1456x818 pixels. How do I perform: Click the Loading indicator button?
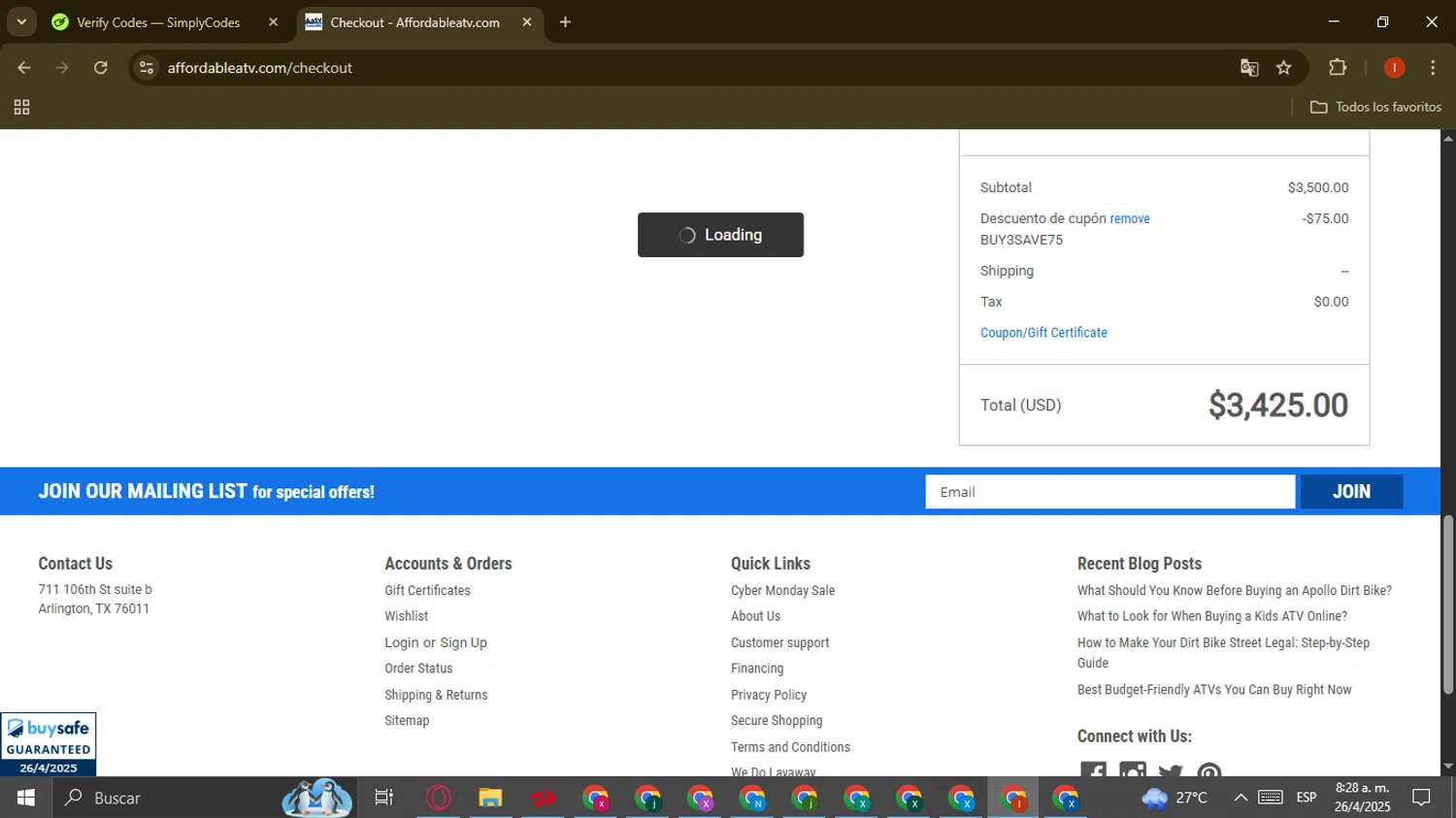pyautogui.click(x=720, y=235)
